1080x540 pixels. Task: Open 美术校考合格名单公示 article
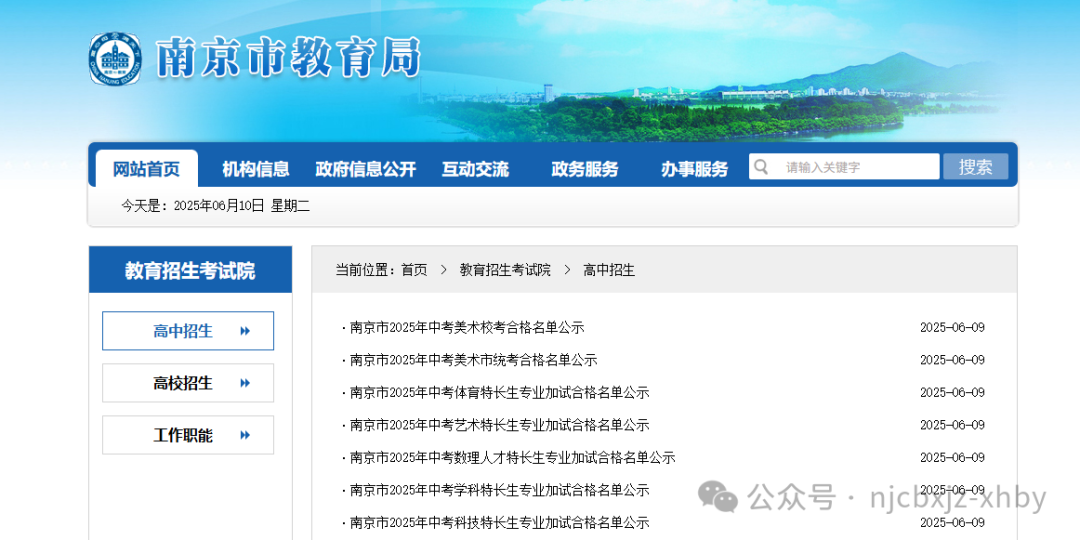467,328
